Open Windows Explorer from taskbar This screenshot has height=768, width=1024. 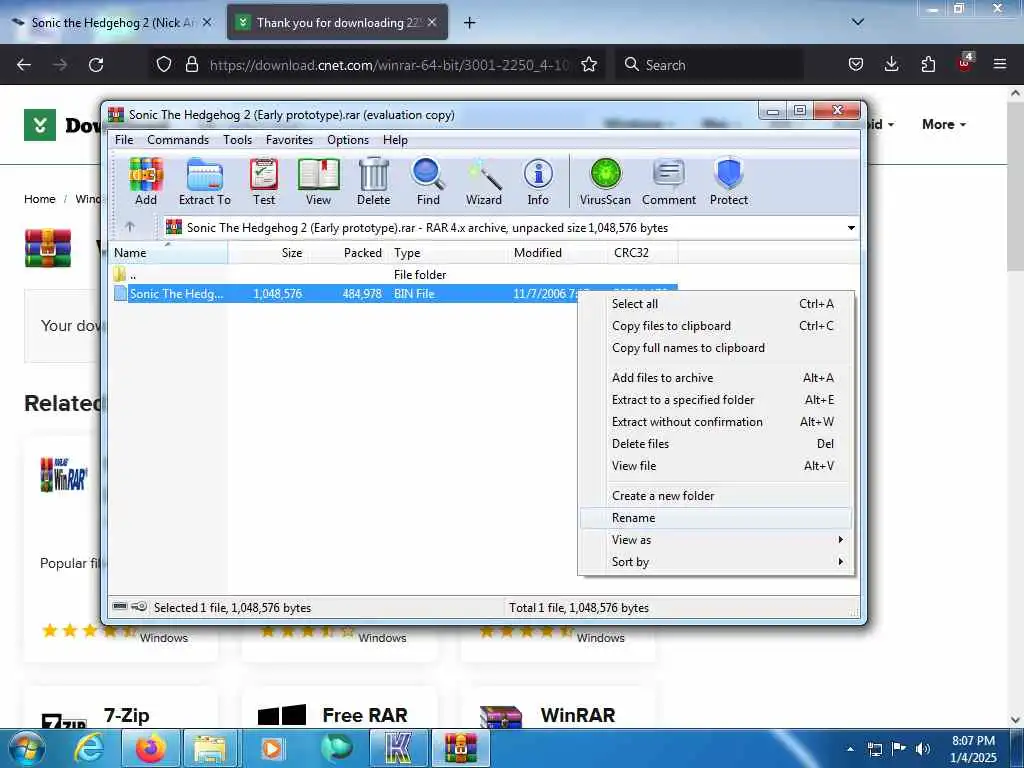coord(210,748)
